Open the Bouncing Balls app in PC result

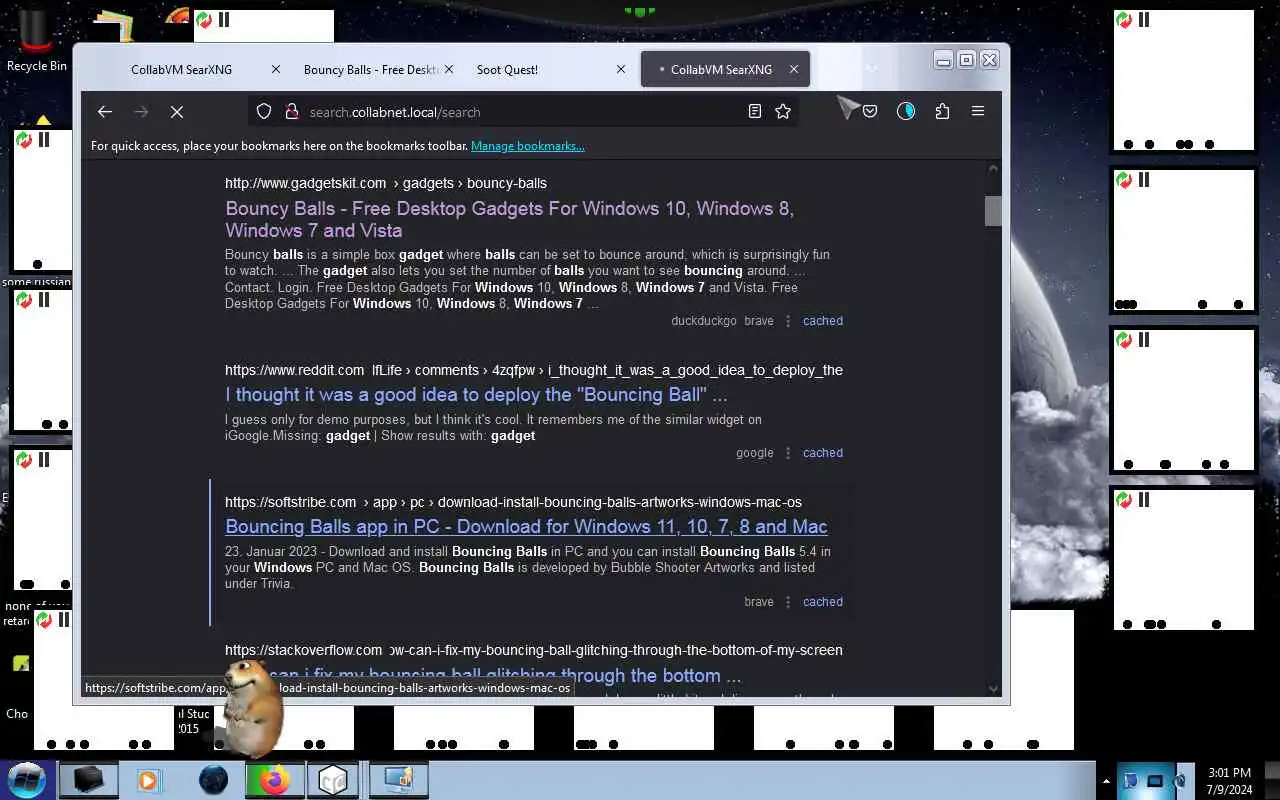(x=526, y=526)
